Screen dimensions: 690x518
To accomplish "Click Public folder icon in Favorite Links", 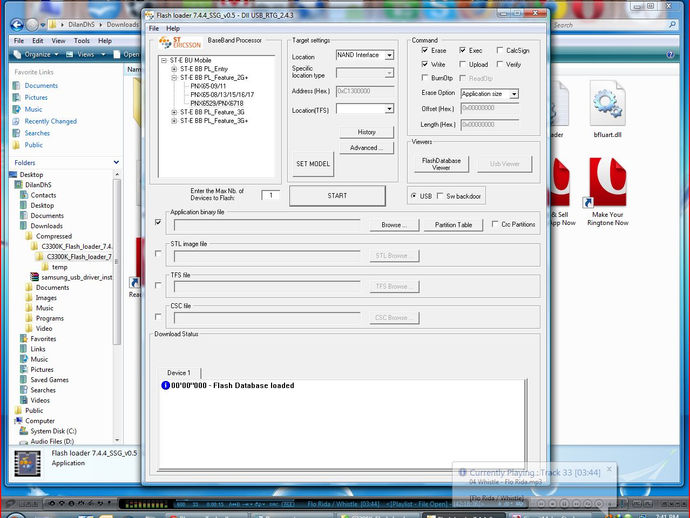I will click(17, 145).
